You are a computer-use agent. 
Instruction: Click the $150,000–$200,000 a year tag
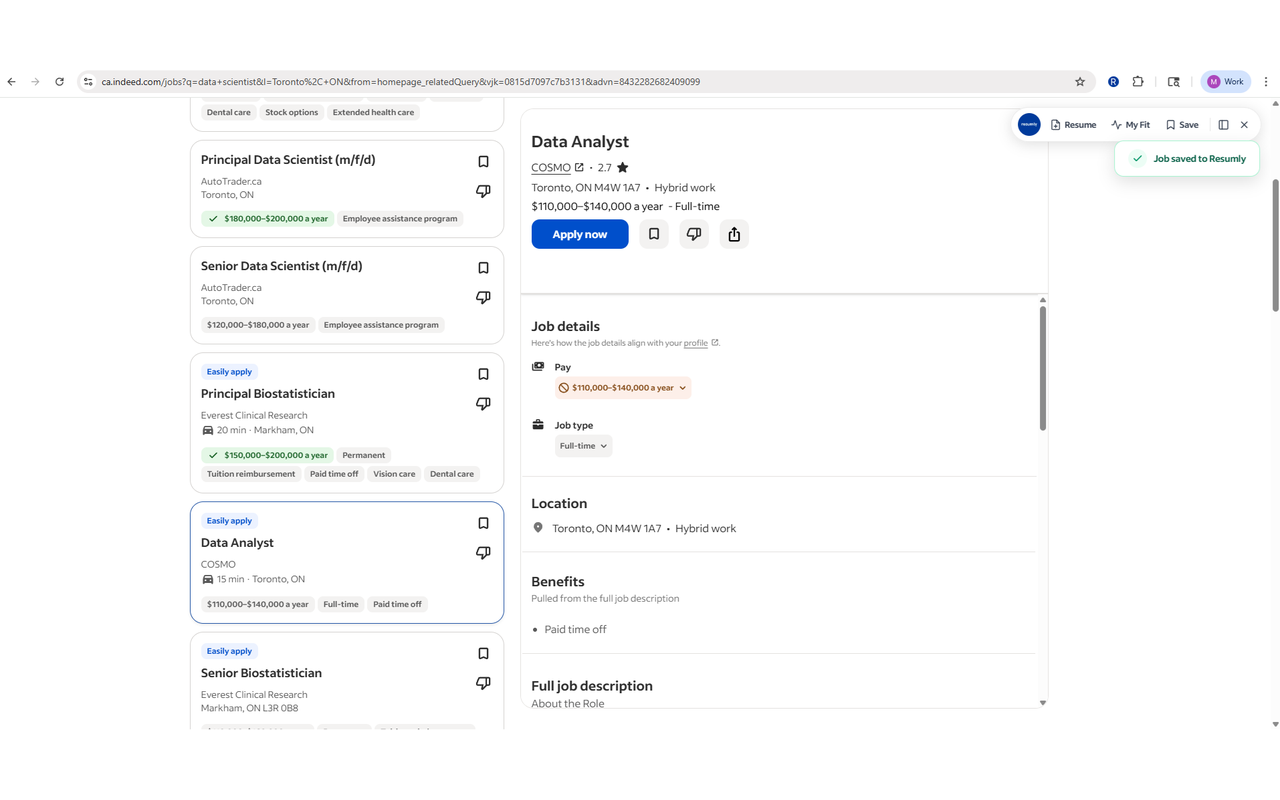(x=266, y=455)
